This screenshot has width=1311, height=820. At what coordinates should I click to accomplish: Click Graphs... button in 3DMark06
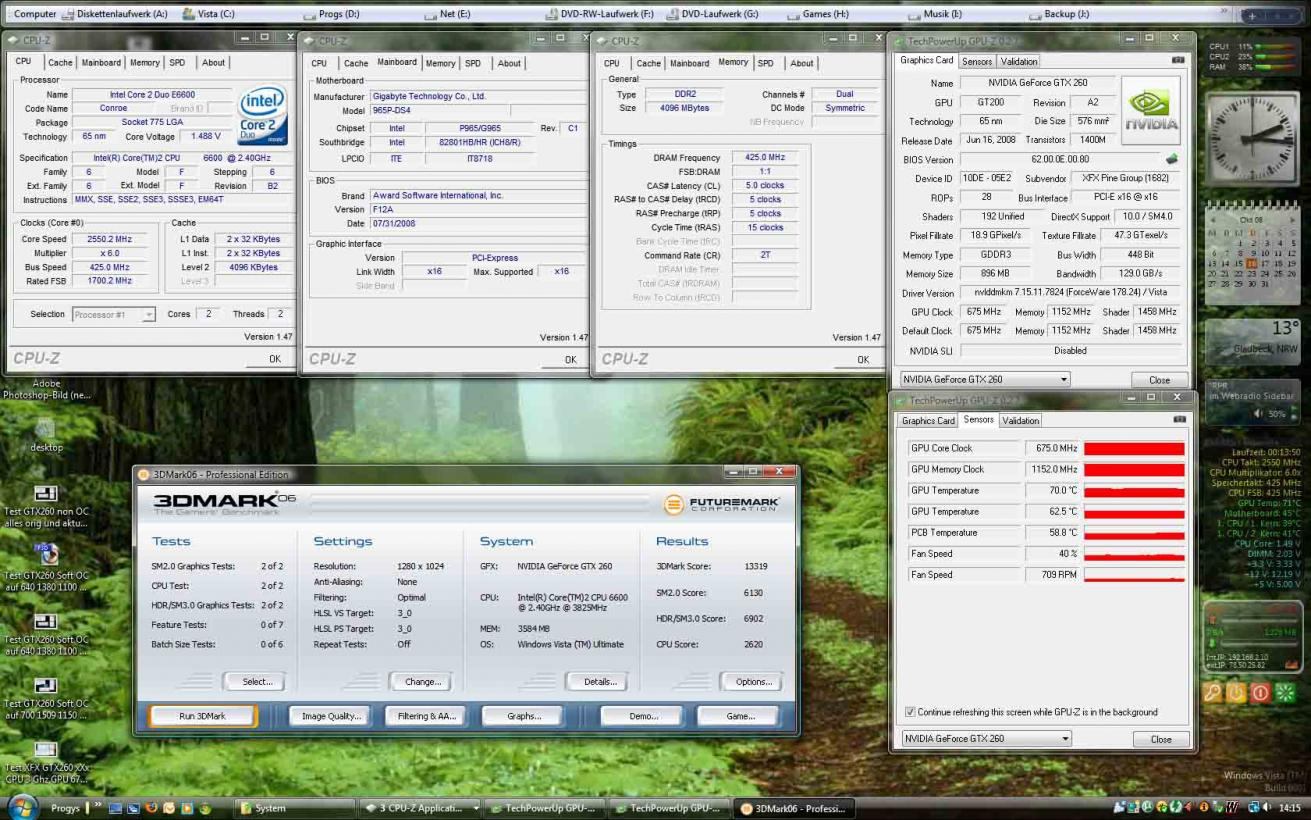[x=524, y=716]
